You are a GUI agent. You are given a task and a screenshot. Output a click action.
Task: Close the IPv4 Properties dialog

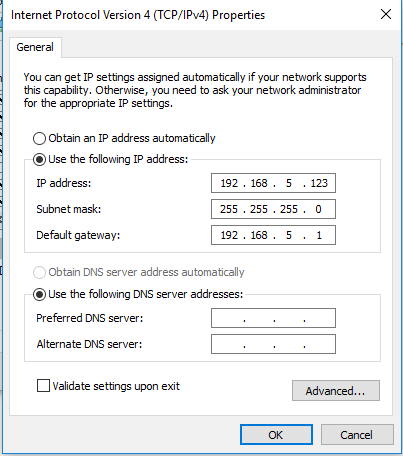[x=386, y=14]
